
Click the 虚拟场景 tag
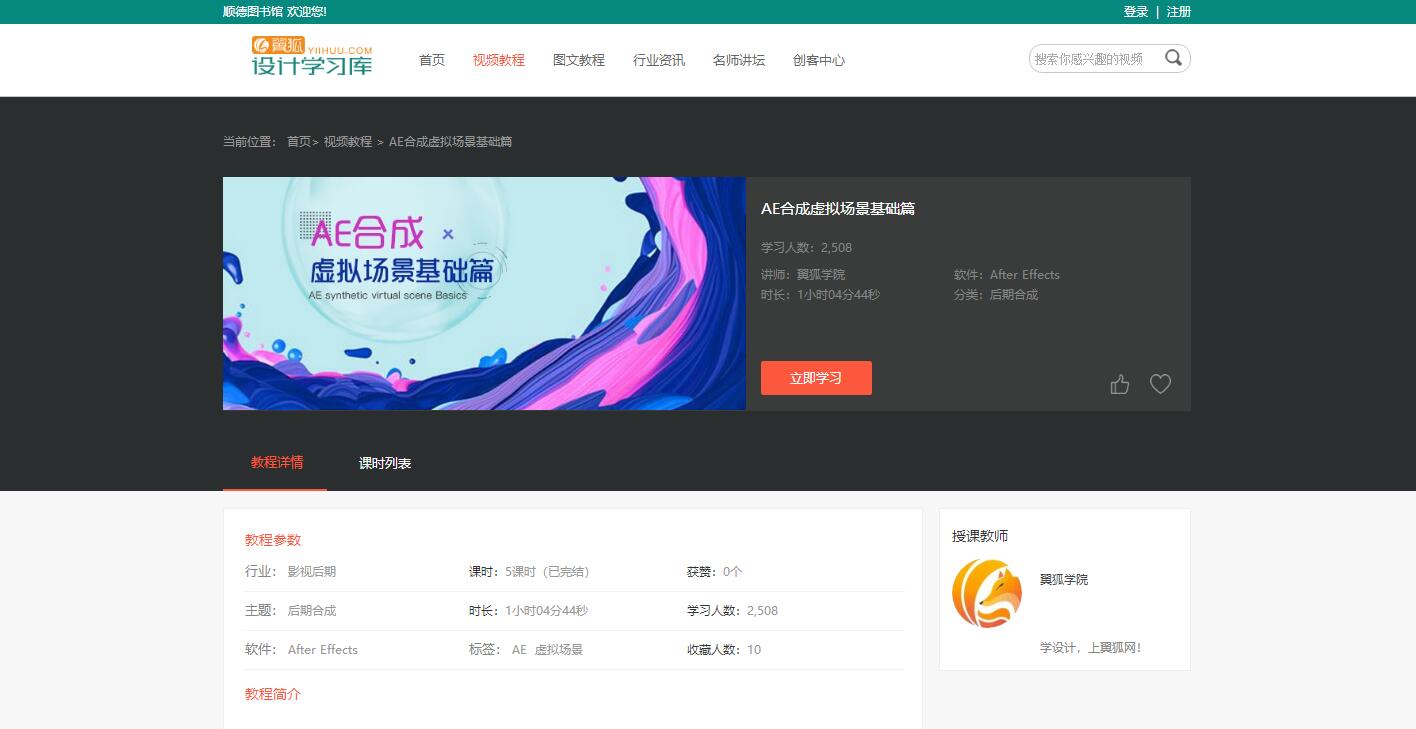tap(559, 650)
